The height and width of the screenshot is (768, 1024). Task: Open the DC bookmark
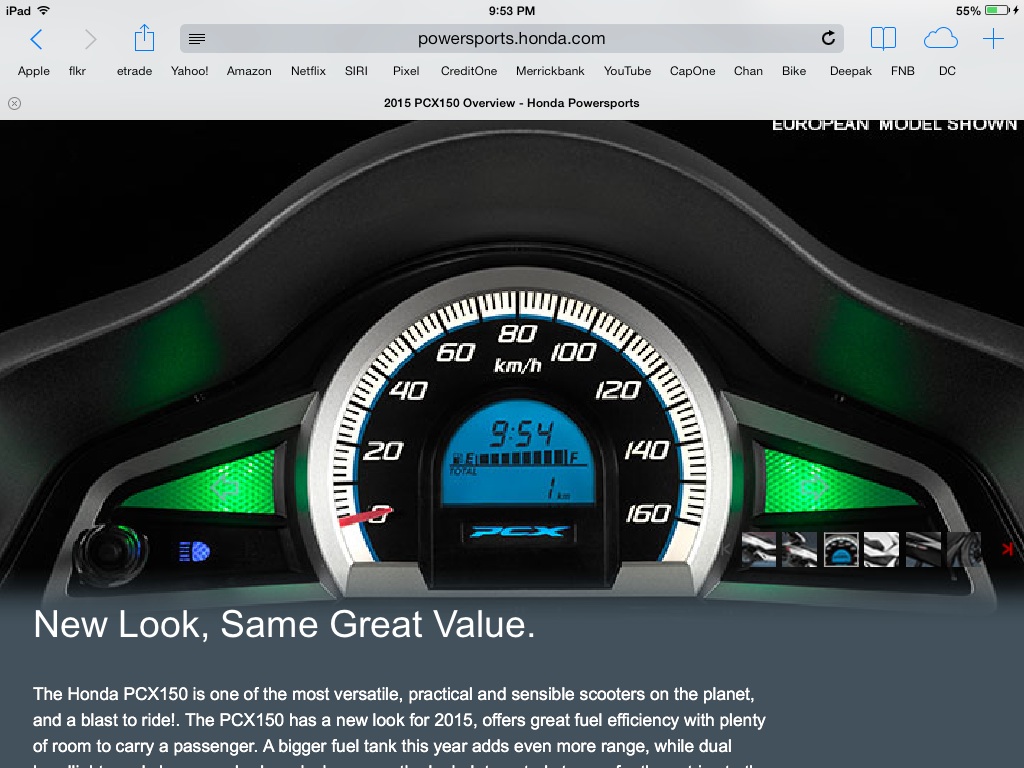[x=948, y=71]
